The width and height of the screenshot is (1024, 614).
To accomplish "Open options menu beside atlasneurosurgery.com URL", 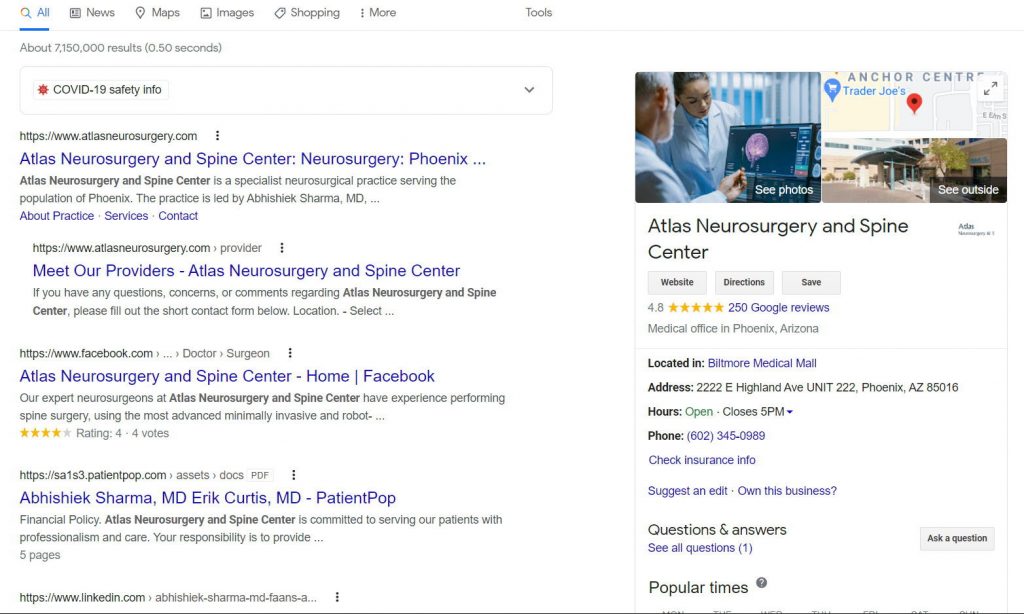I will click(x=217, y=136).
